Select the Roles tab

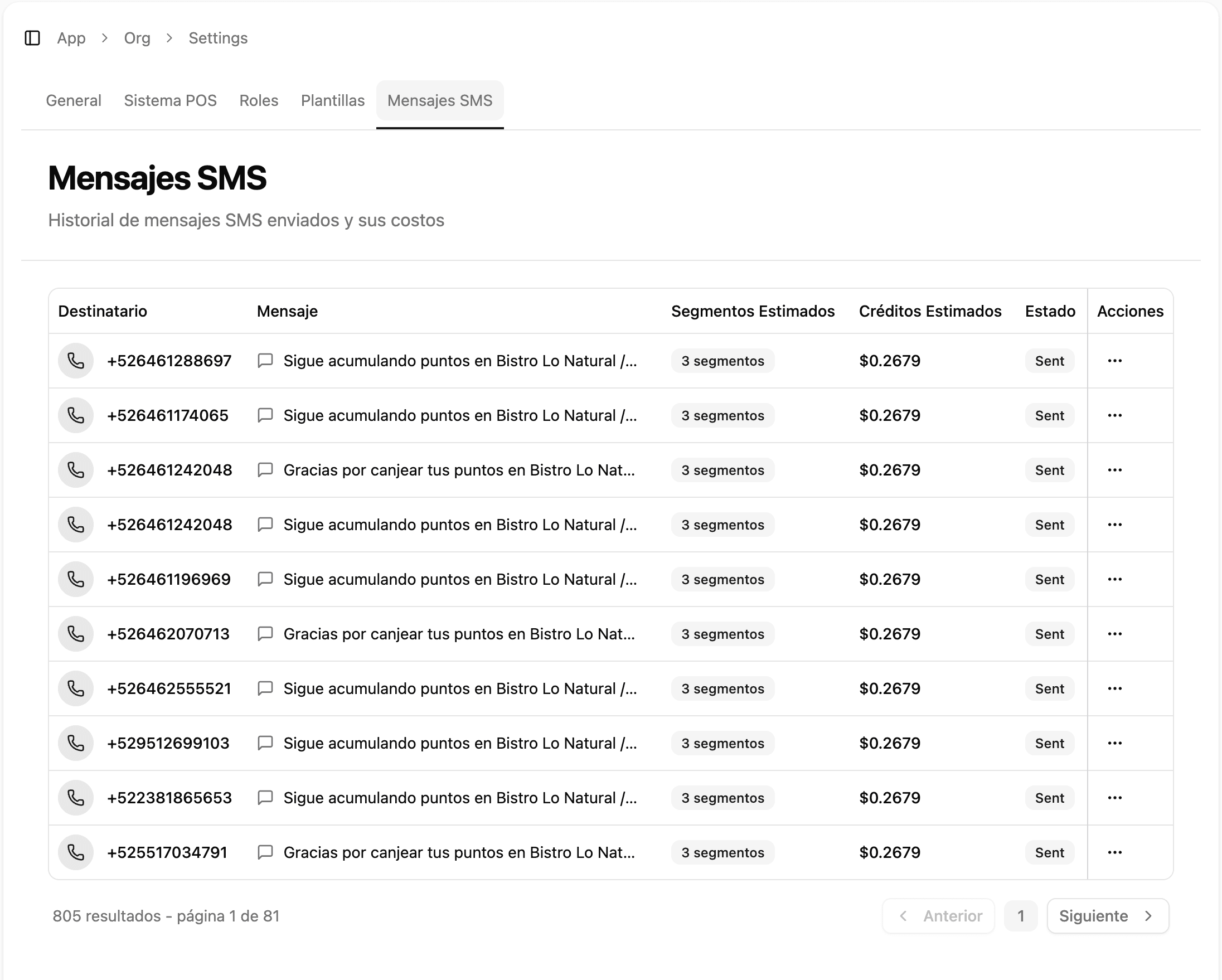pos(259,100)
